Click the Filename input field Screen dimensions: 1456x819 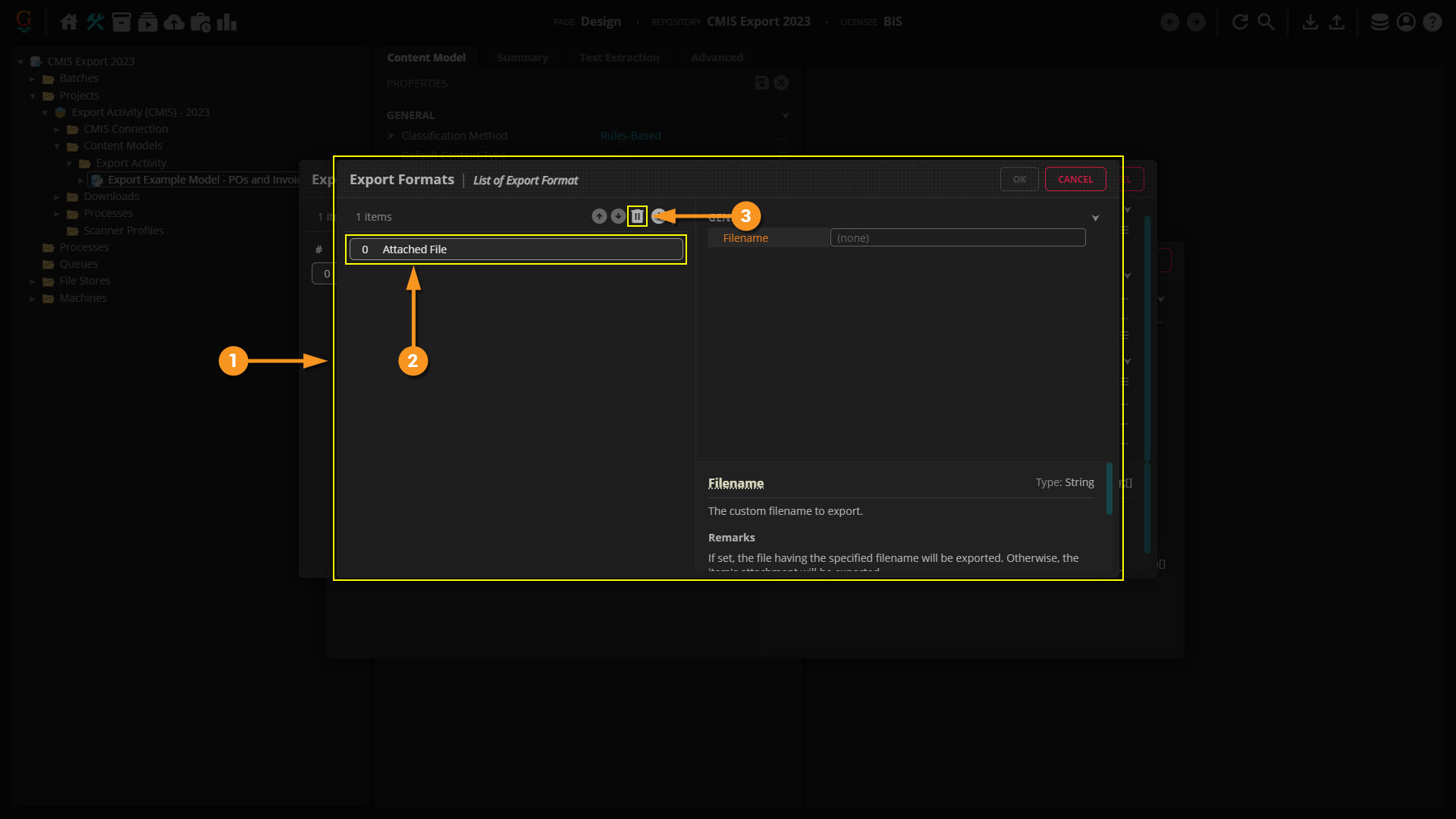(x=957, y=238)
